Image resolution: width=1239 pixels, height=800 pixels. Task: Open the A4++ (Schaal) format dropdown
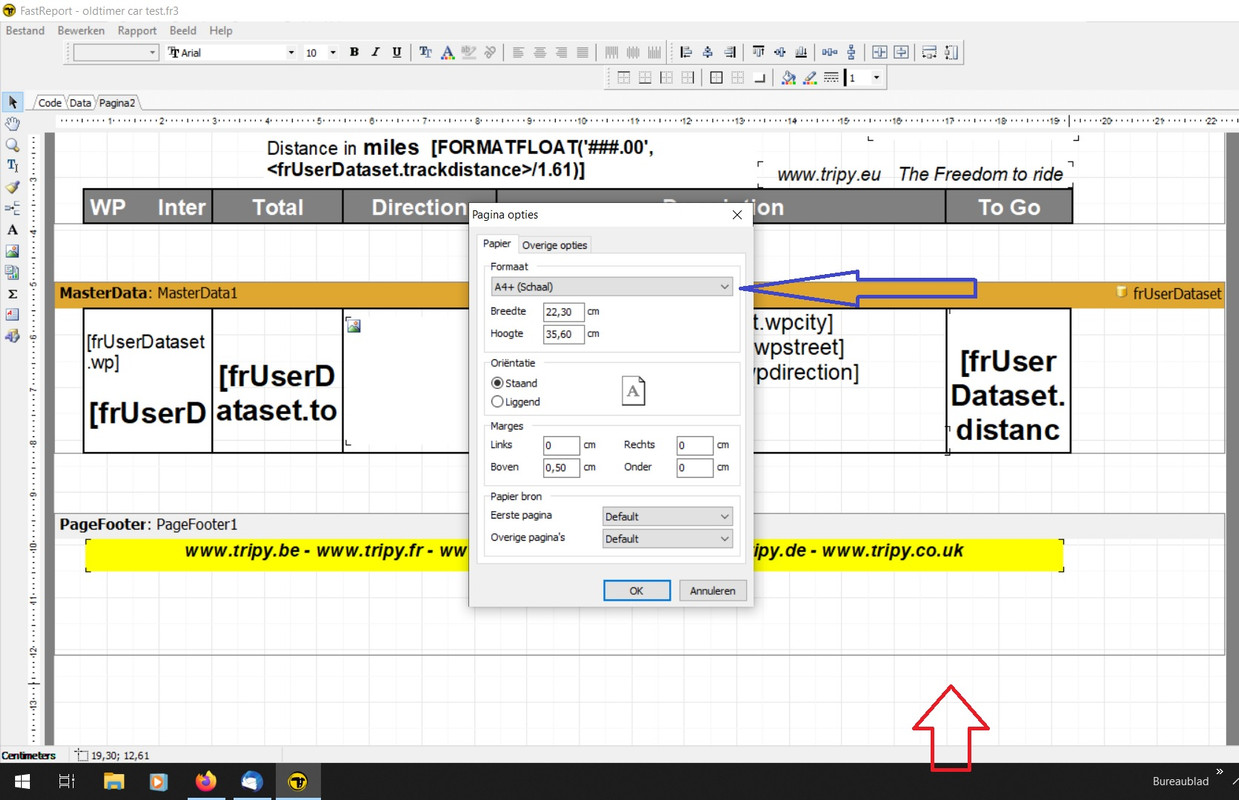click(612, 287)
